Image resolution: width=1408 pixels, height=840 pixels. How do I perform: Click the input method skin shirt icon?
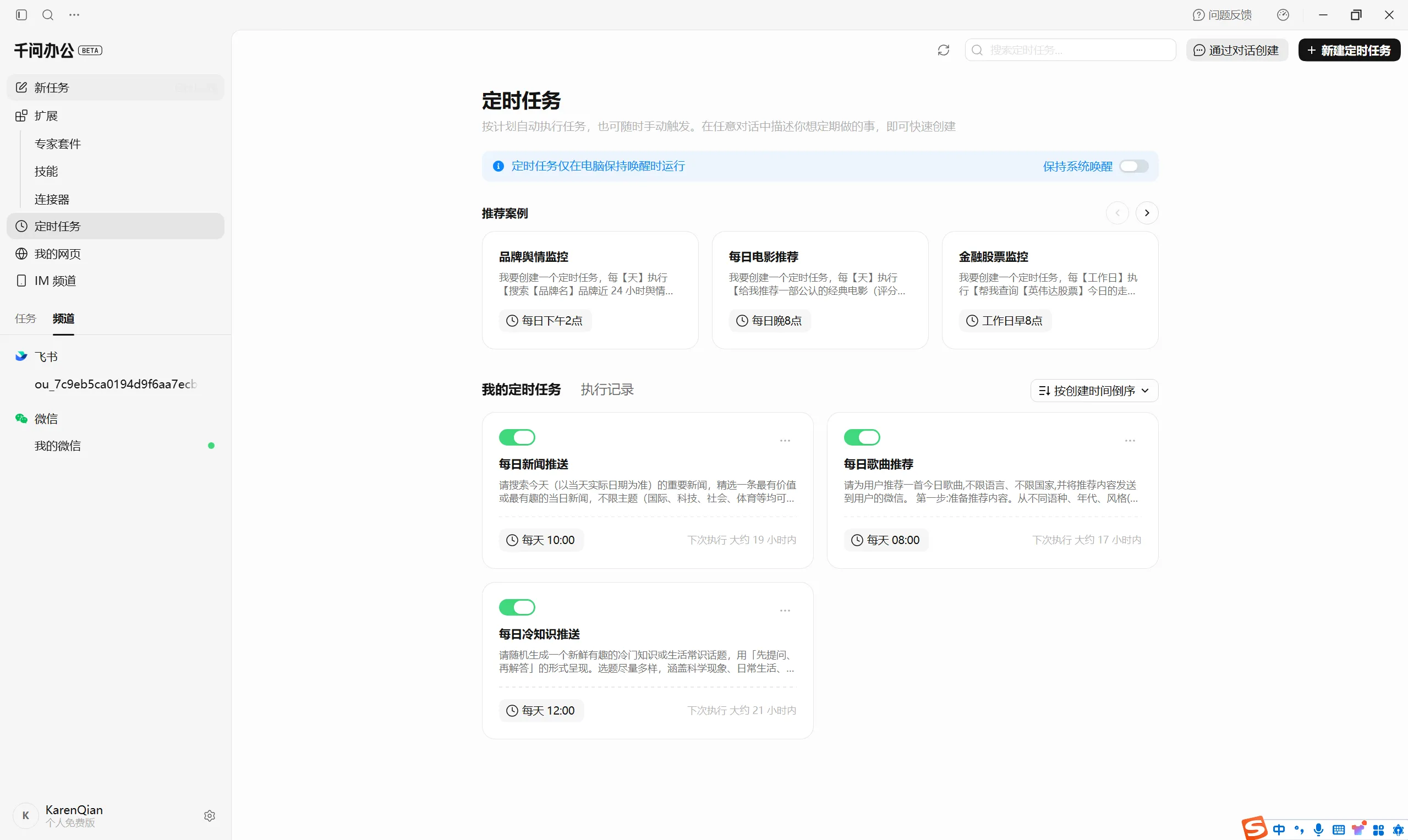tap(1358, 829)
